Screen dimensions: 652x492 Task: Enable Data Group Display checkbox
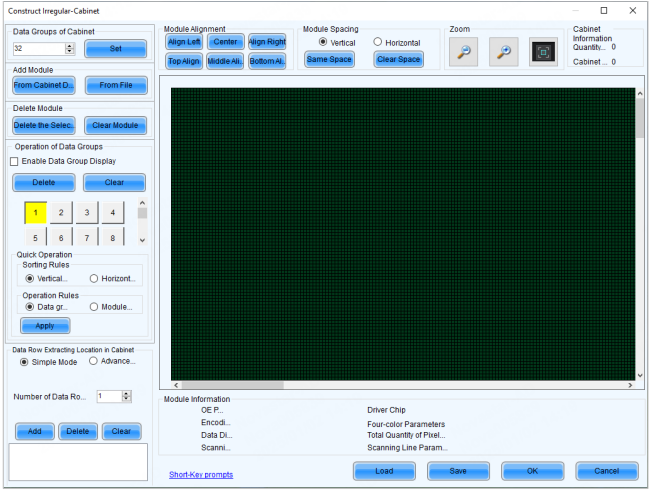pos(14,161)
